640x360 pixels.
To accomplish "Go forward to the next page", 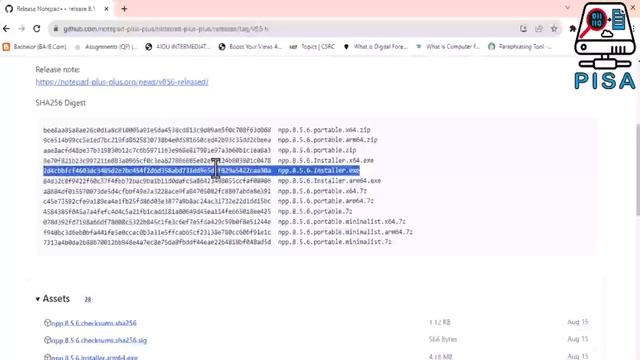I will [x=22, y=29].
